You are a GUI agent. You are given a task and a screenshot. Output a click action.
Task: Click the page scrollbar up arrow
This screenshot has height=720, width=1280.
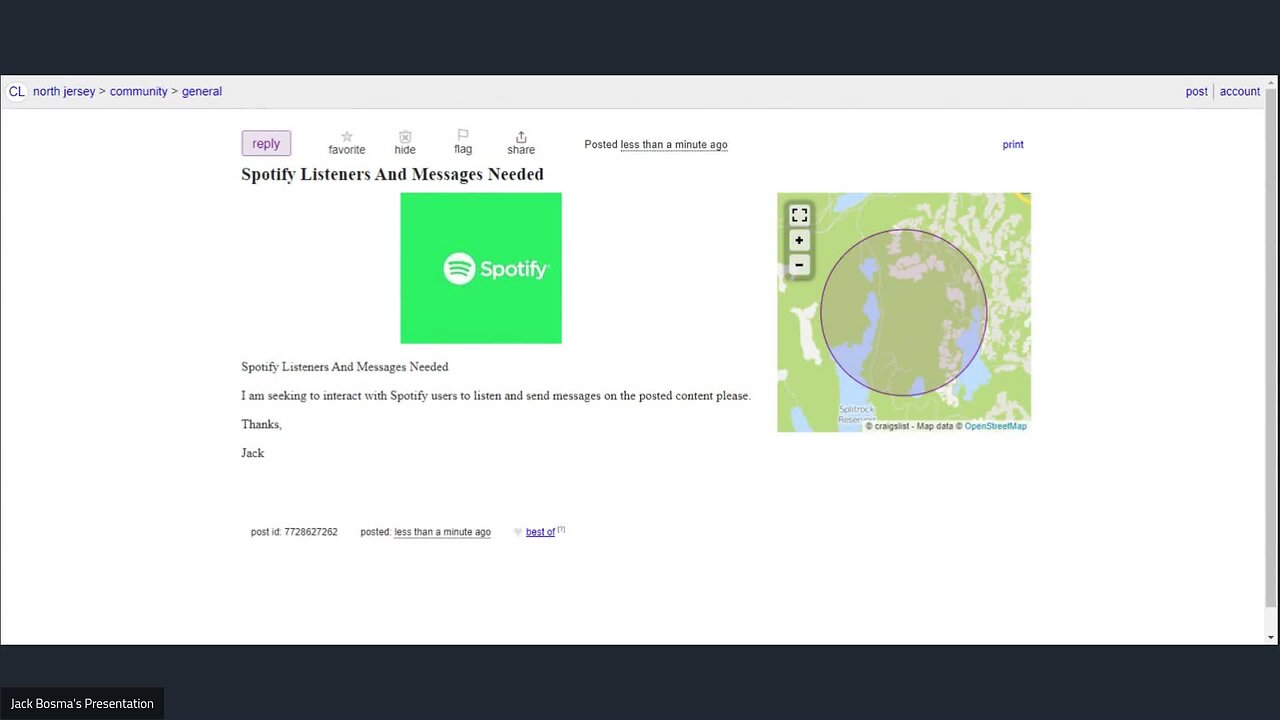tap(1271, 82)
